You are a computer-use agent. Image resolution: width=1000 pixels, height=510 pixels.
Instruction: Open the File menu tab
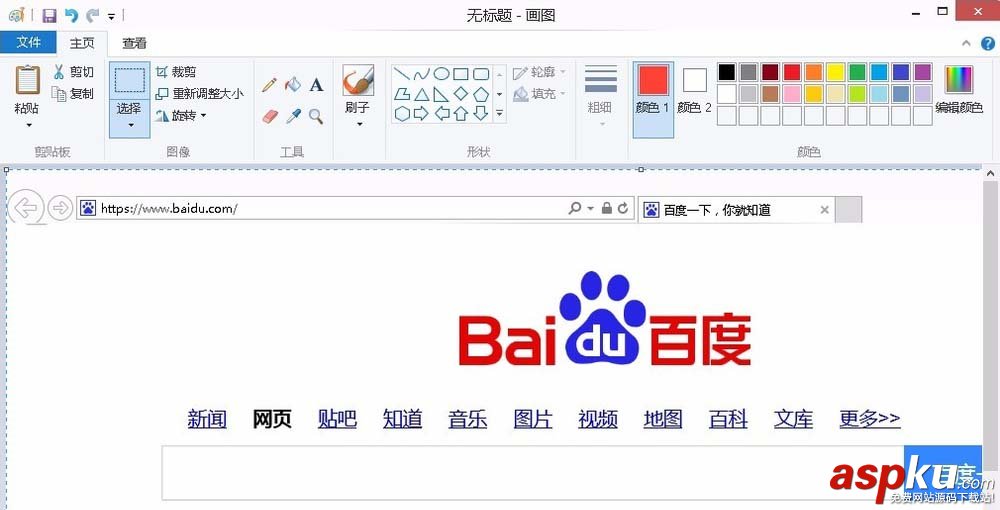coord(28,42)
